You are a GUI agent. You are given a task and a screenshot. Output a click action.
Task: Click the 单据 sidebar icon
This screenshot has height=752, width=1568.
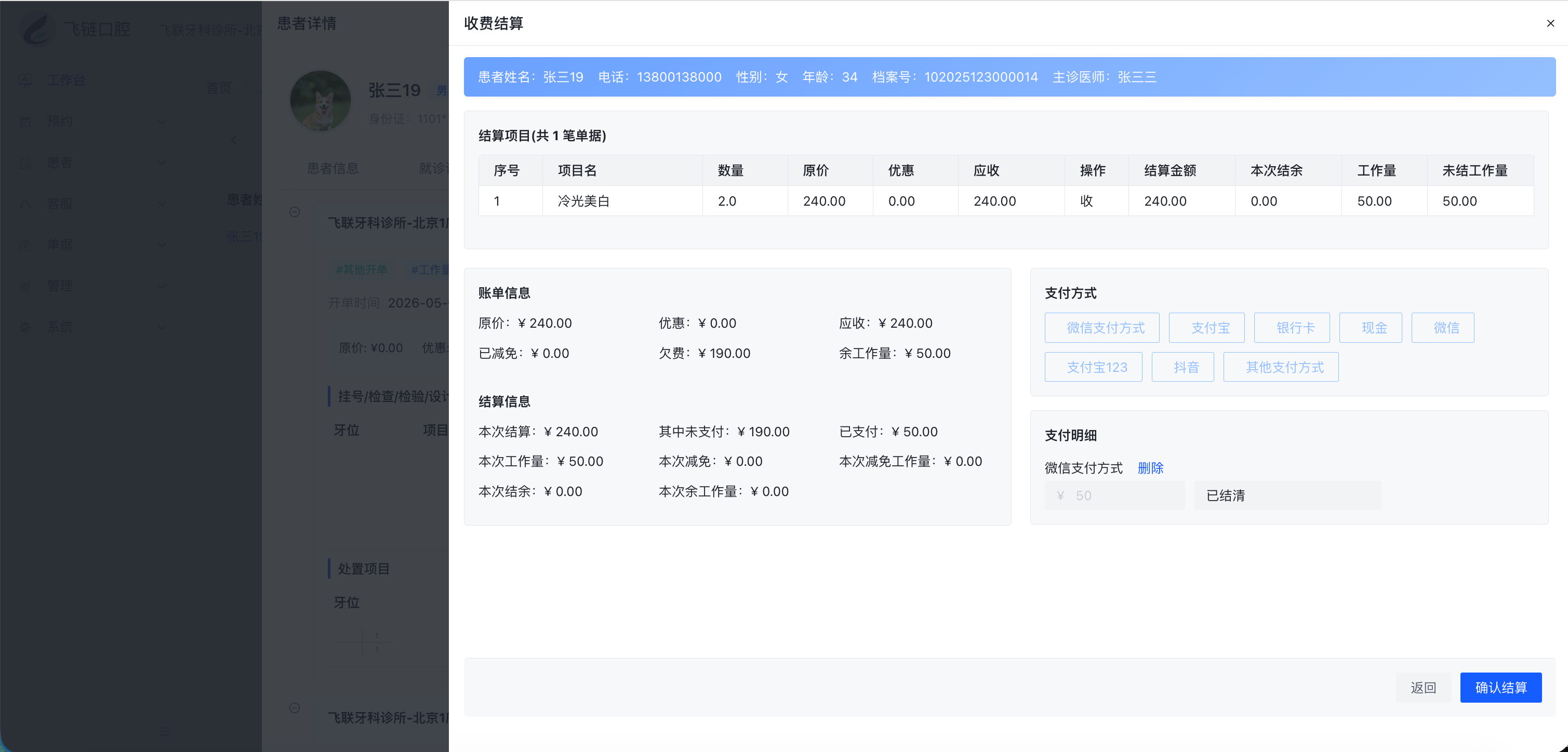[25, 245]
